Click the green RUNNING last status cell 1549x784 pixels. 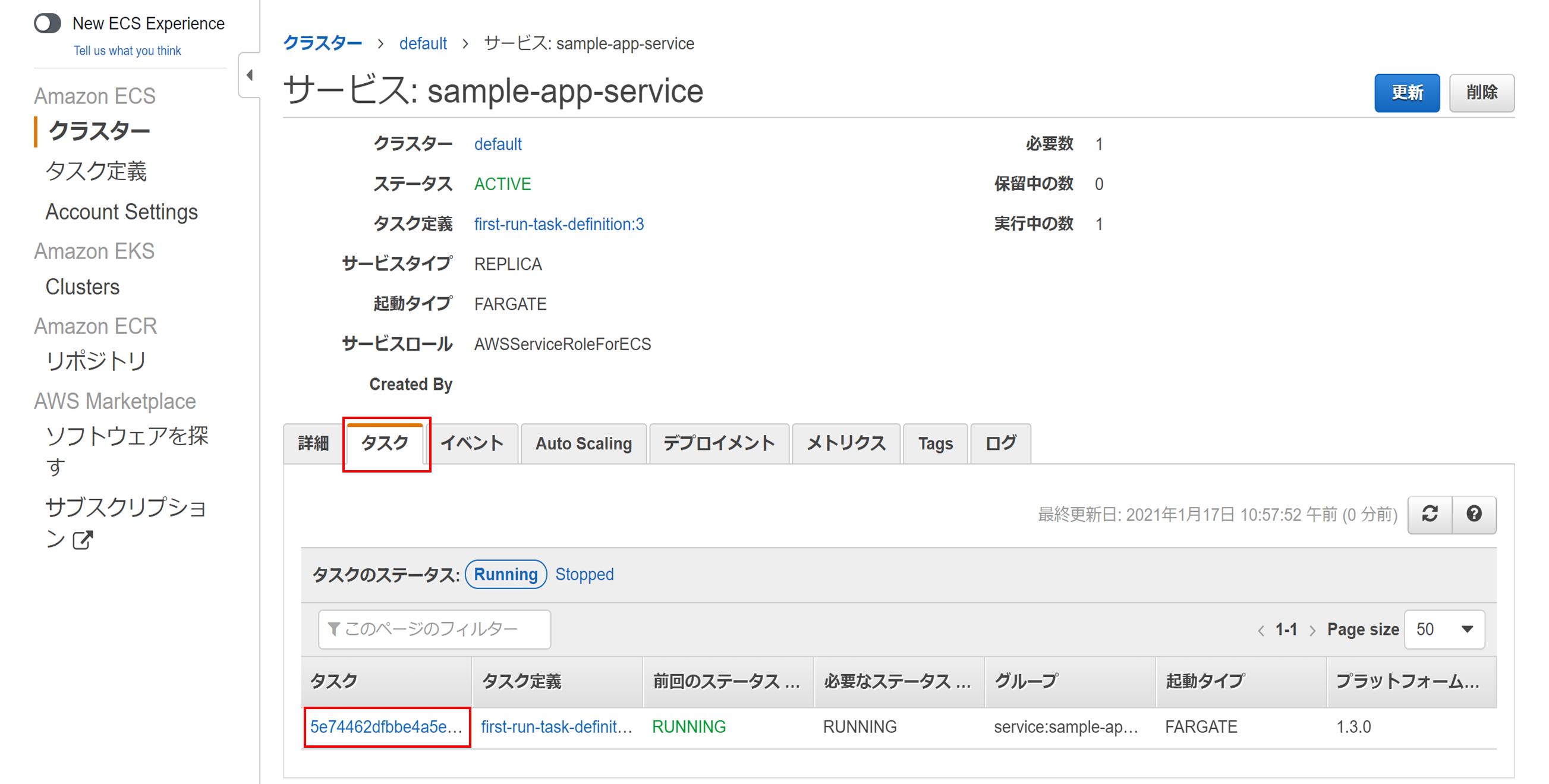click(688, 727)
